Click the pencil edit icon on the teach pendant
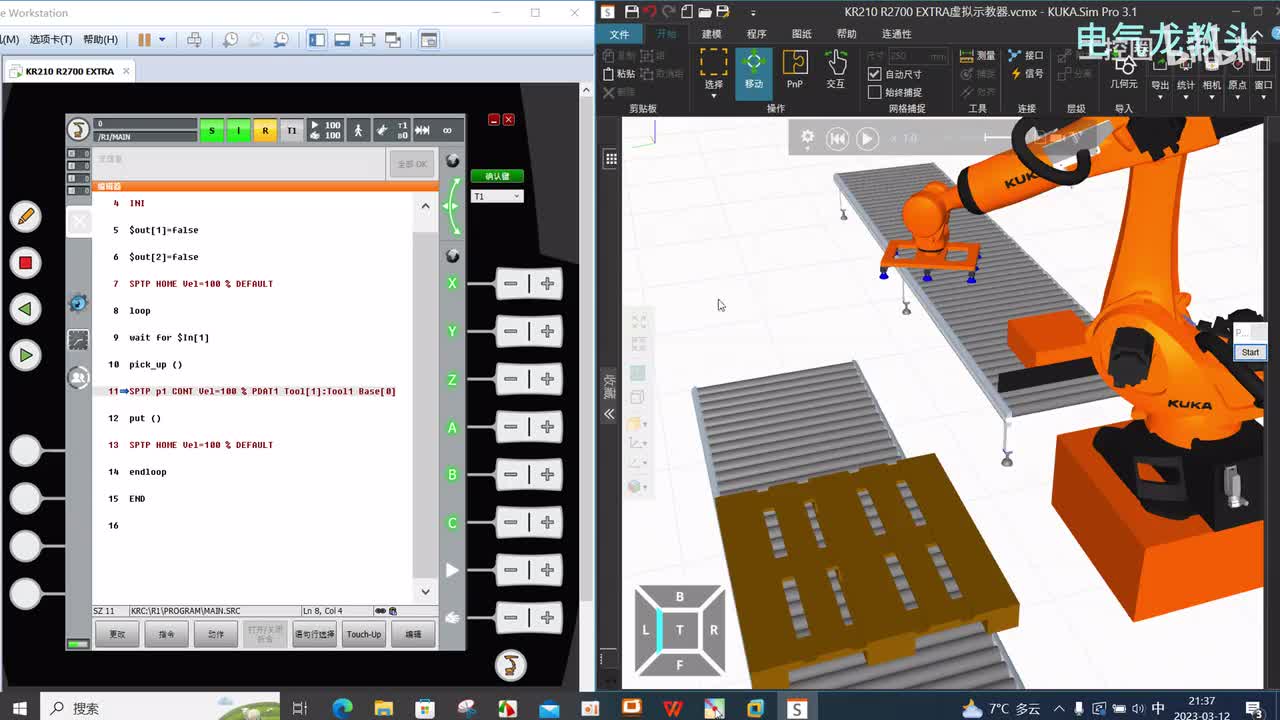Image resolution: width=1280 pixels, height=720 pixels. (25, 216)
